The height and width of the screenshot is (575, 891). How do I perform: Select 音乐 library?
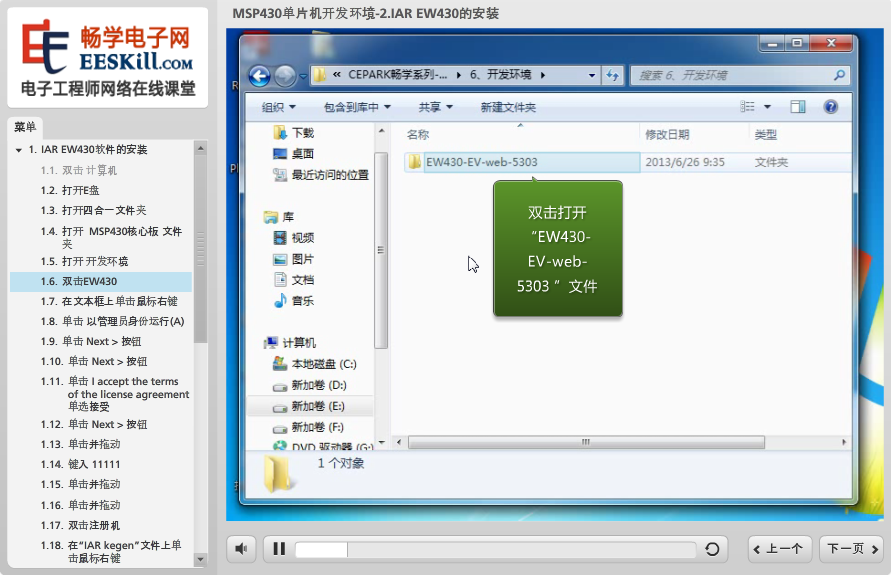(294, 301)
